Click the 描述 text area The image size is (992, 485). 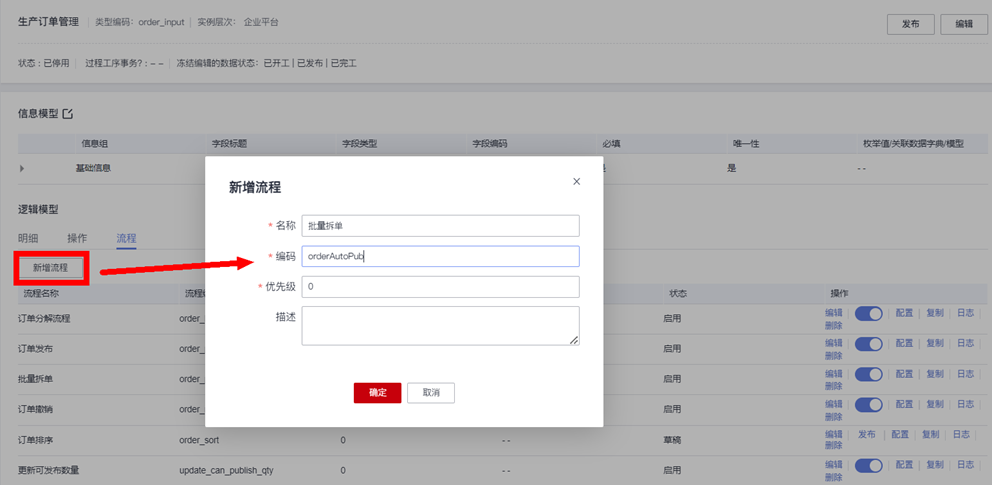click(x=440, y=326)
